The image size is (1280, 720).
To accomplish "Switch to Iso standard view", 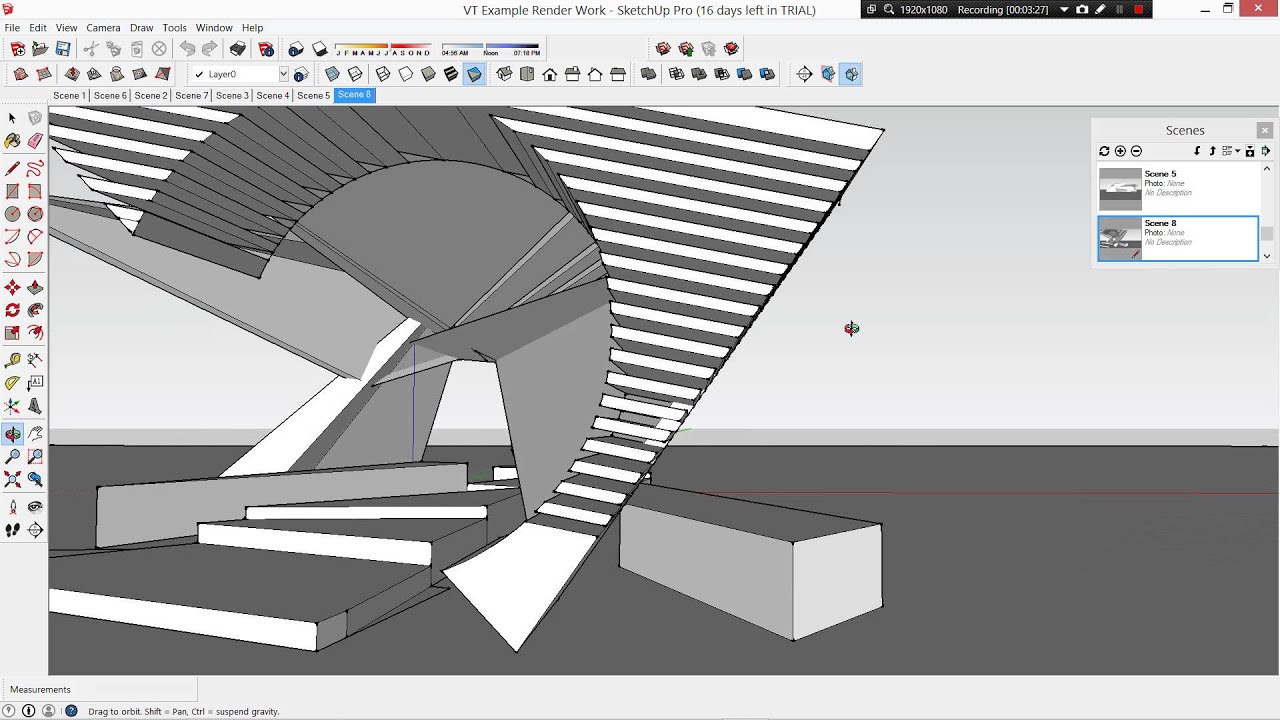I will pos(504,74).
